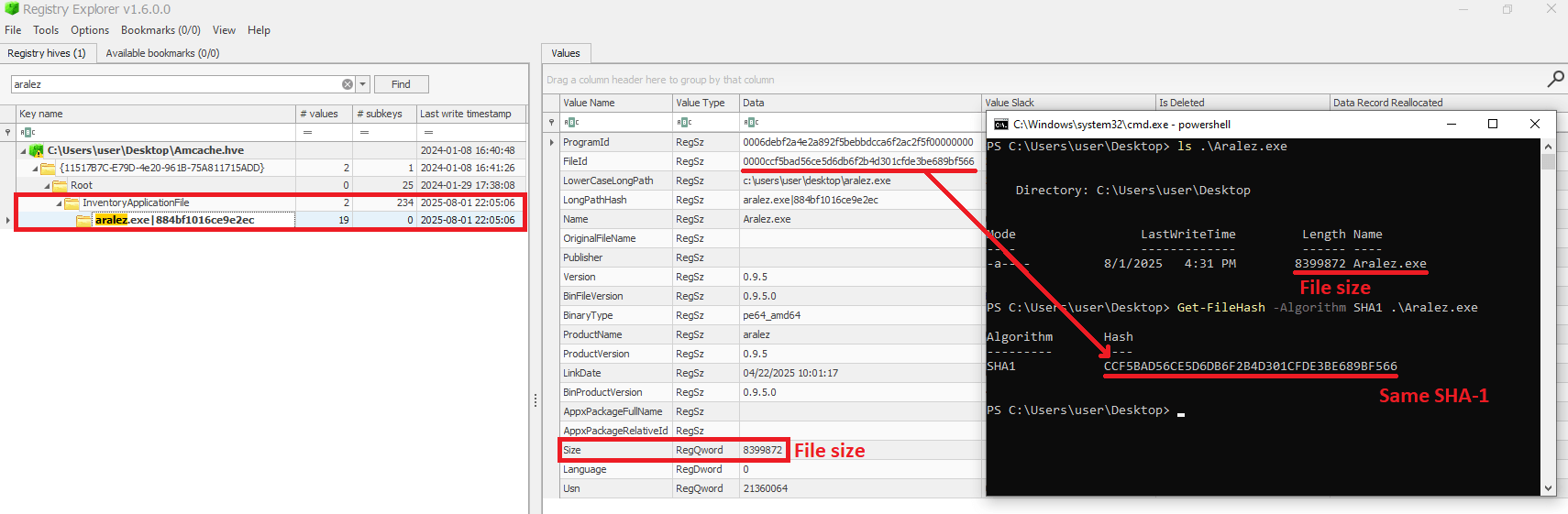The height and width of the screenshot is (514, 1568).
Task: Collapse the InventoryApplicationFile tree node
Action: point(59,203)
